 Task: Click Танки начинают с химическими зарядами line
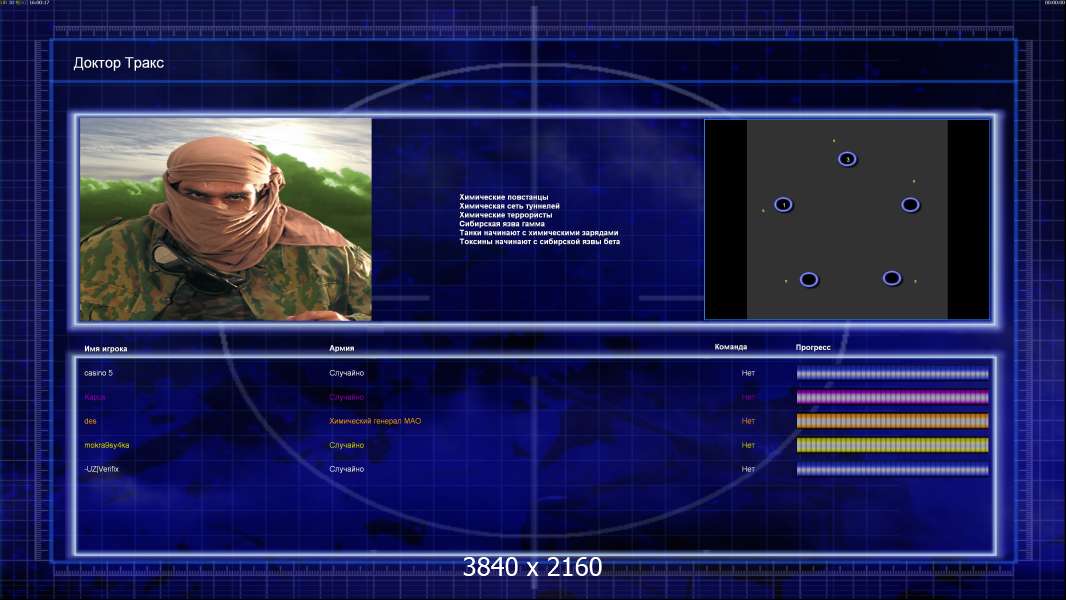tap(538, 232)
